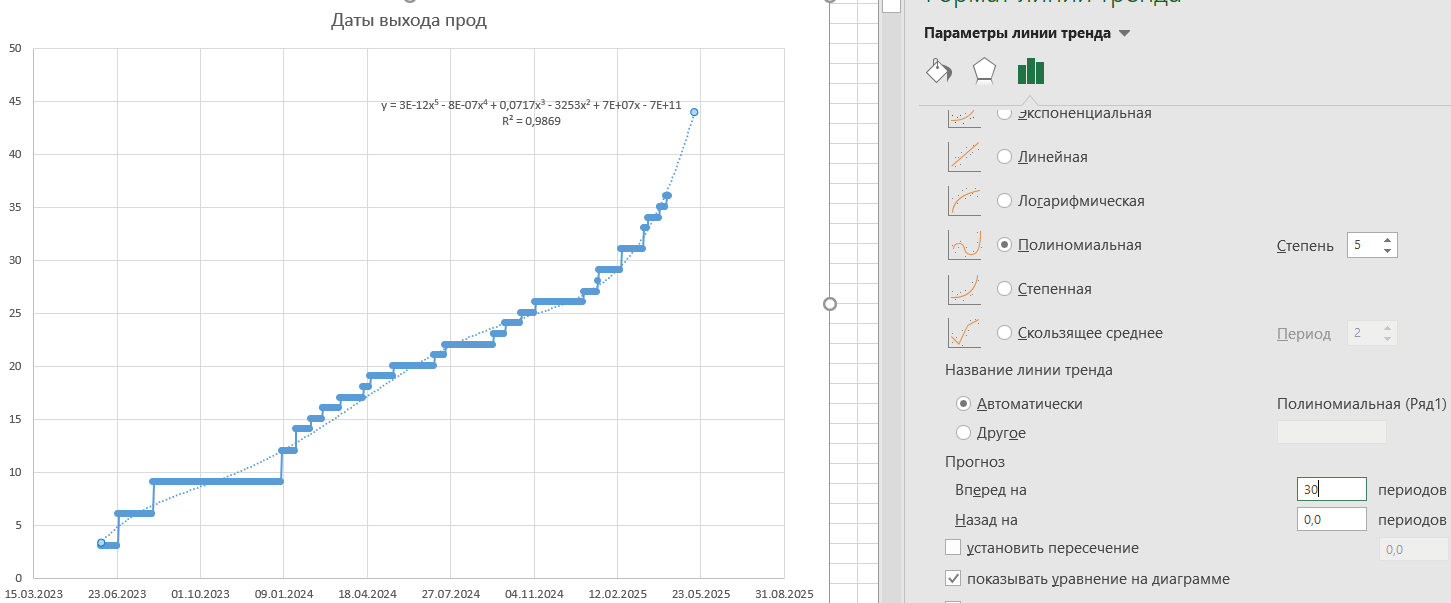Click the power (Степенная) trendline preview icon
1451x603 pixels.
[963, 289]
